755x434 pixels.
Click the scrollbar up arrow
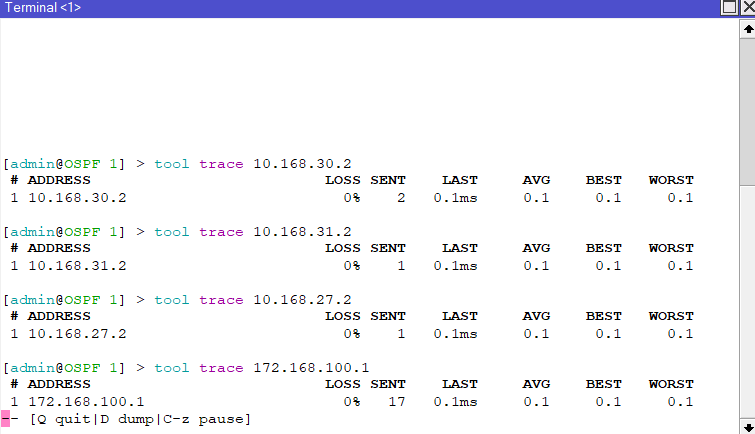pos(747,27)
